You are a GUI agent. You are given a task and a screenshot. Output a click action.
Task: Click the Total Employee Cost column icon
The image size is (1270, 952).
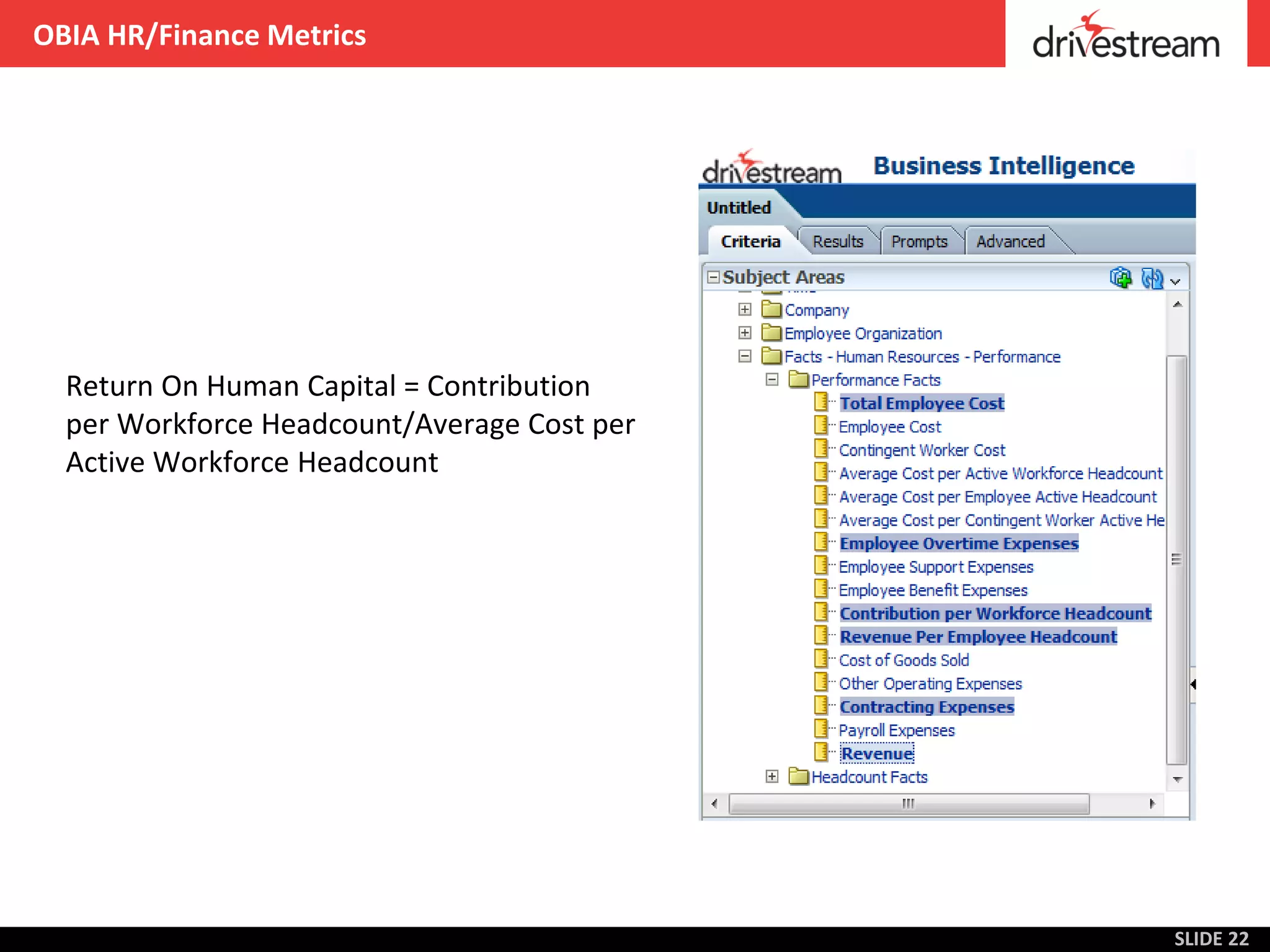click(x=821, y=402)
